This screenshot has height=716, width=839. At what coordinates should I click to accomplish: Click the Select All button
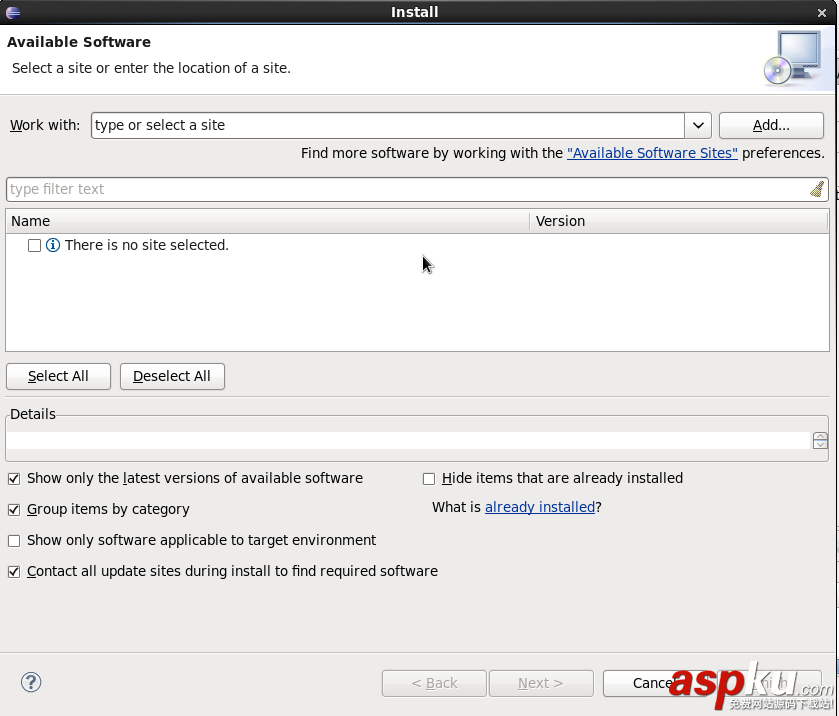[58, 376]
